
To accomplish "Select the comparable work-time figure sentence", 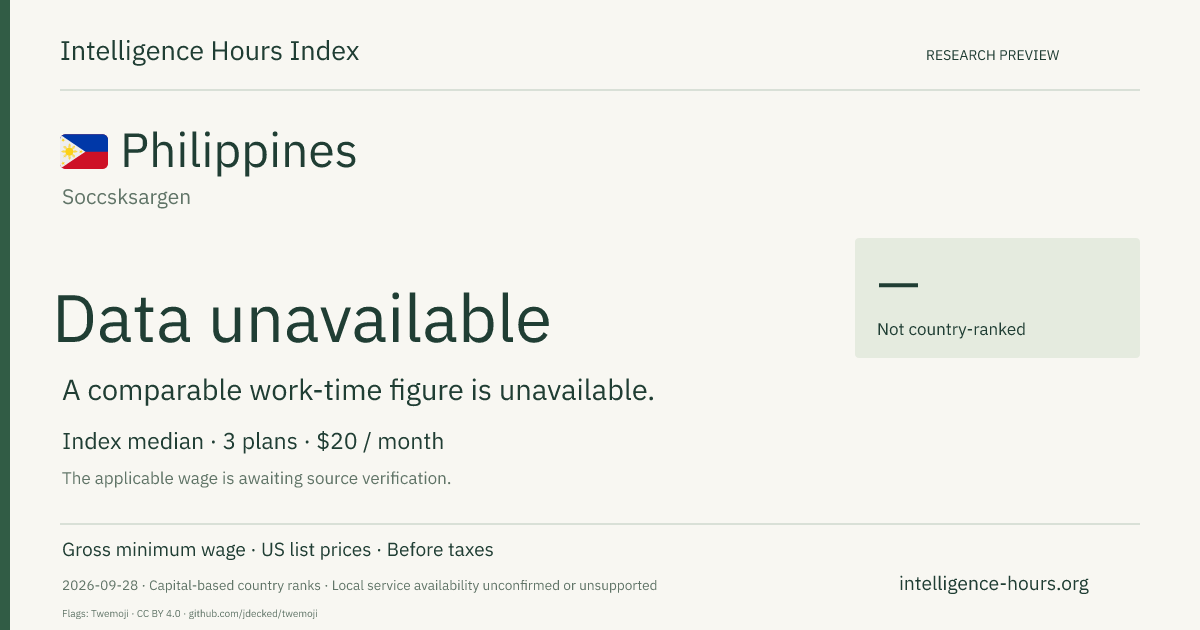I will coord(358,391).
